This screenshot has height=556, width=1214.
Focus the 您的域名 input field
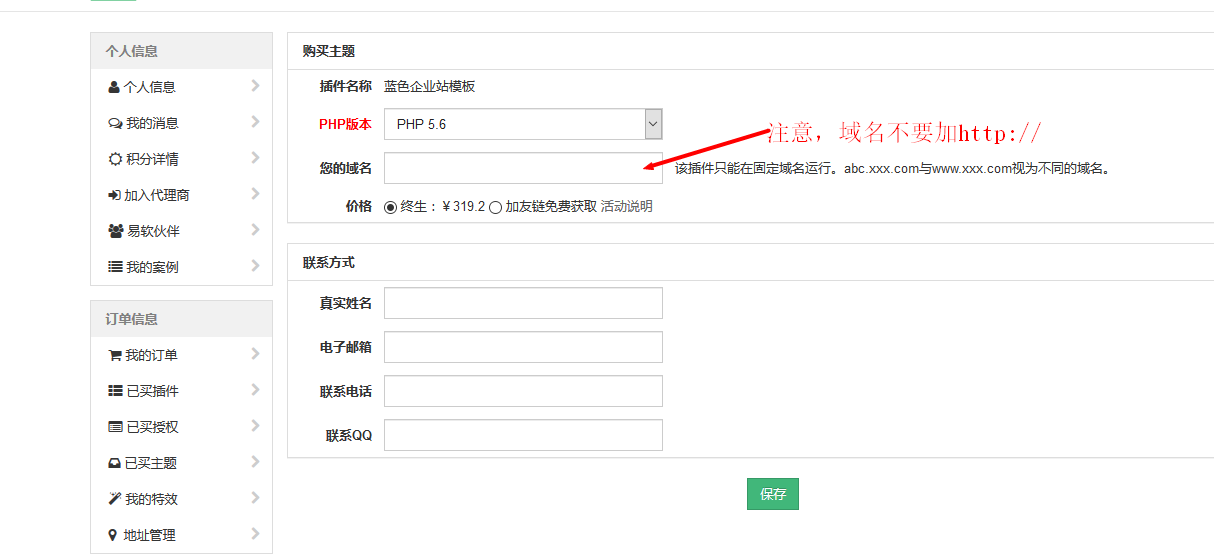[x=523, y=168]
